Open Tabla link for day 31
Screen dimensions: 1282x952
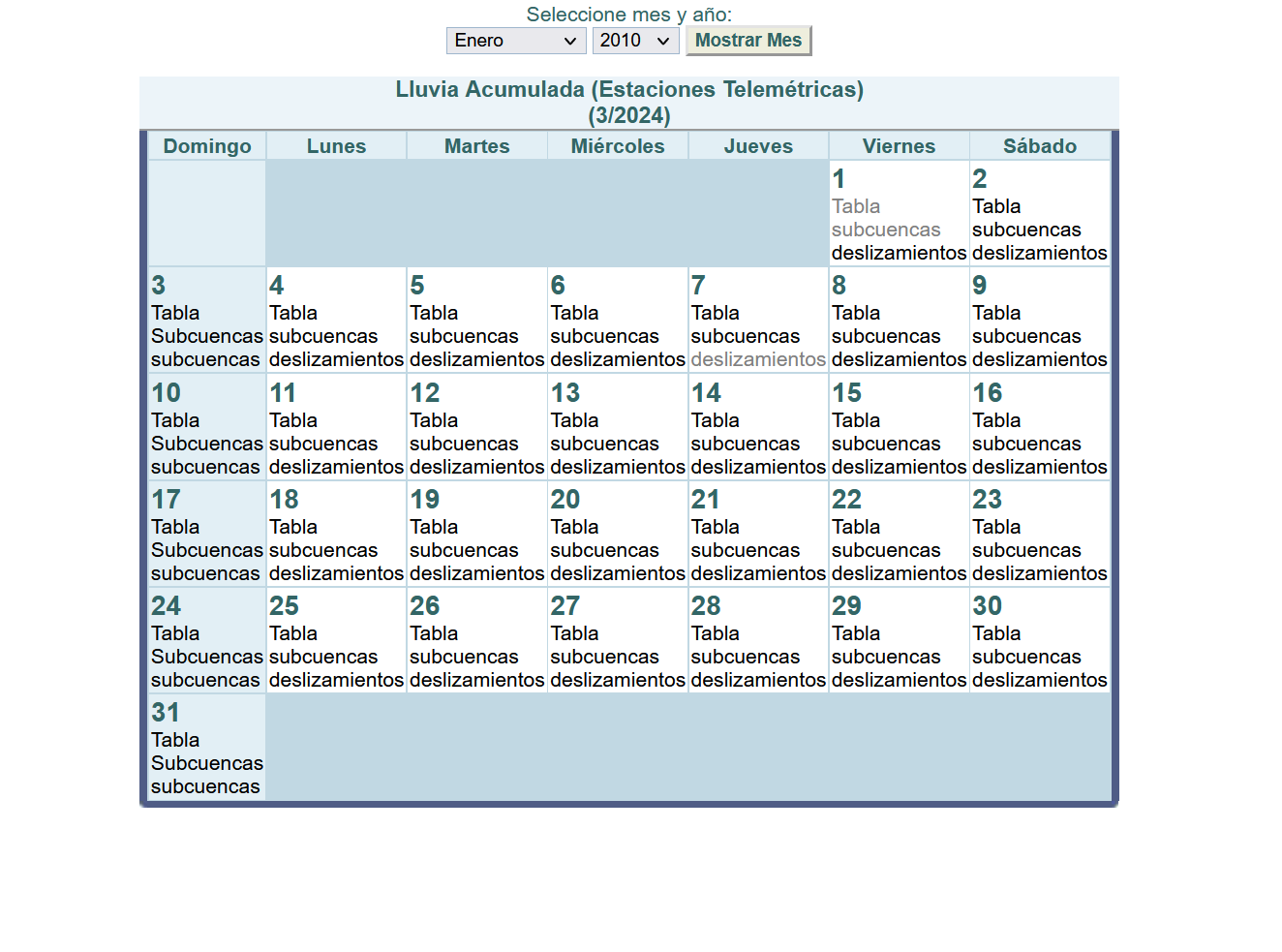(x=175, y=740)
